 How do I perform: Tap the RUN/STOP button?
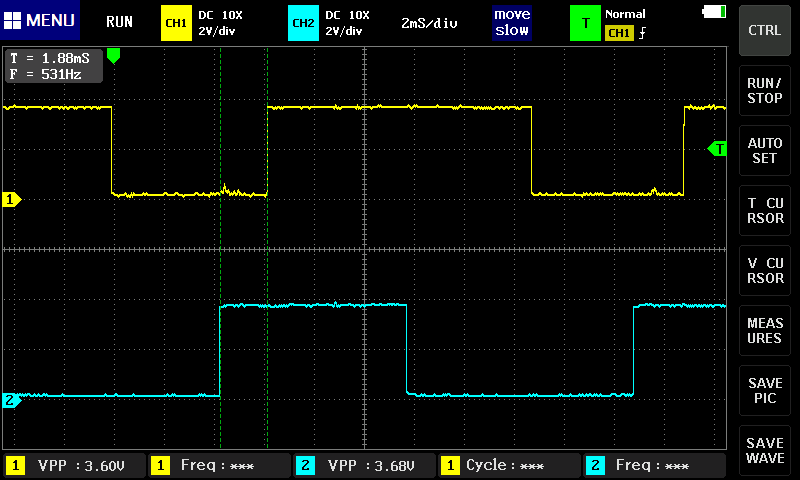click(x=764, y=90)
